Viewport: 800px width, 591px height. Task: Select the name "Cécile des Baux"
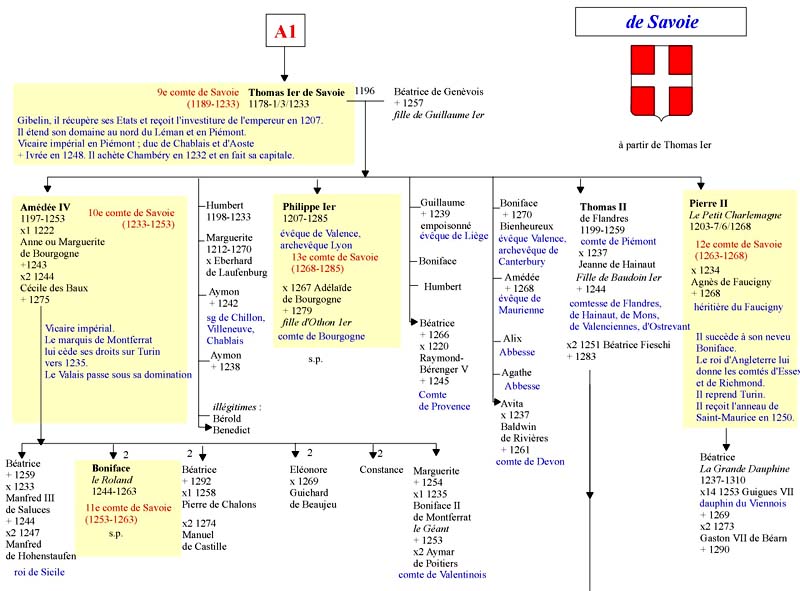[54, 288]
